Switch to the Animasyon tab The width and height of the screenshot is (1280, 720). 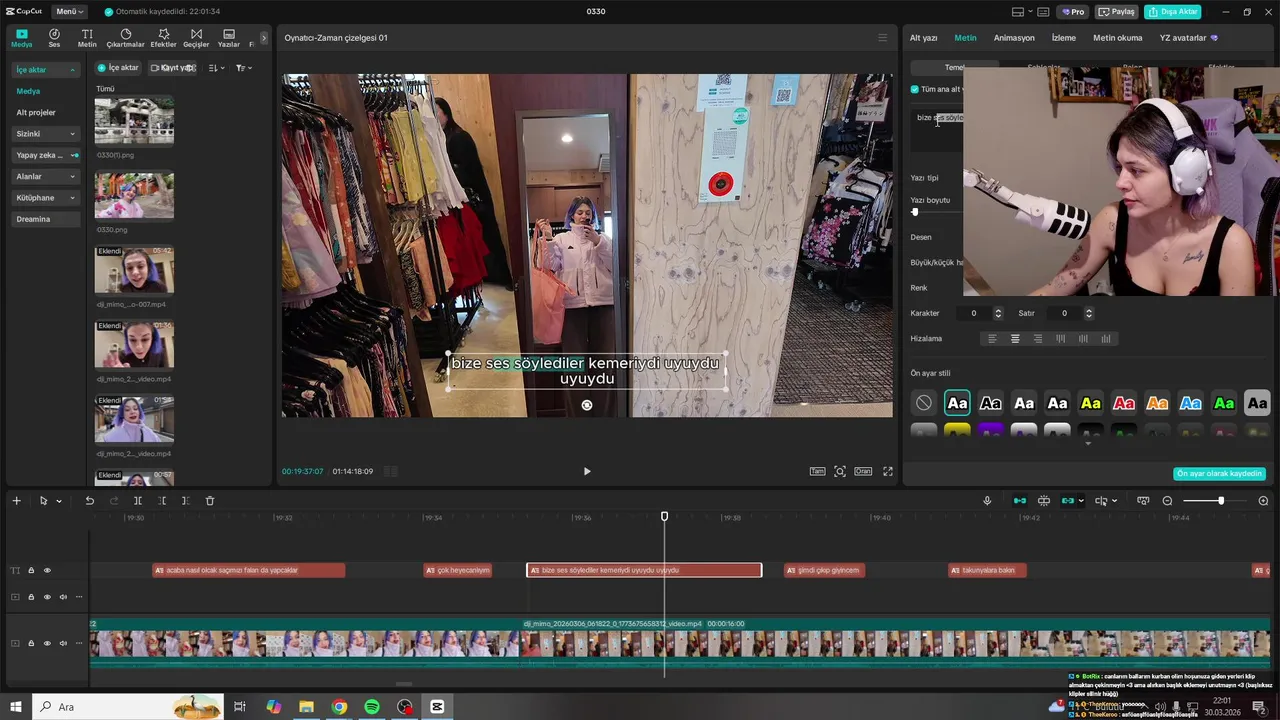[x=1014, y=38]
